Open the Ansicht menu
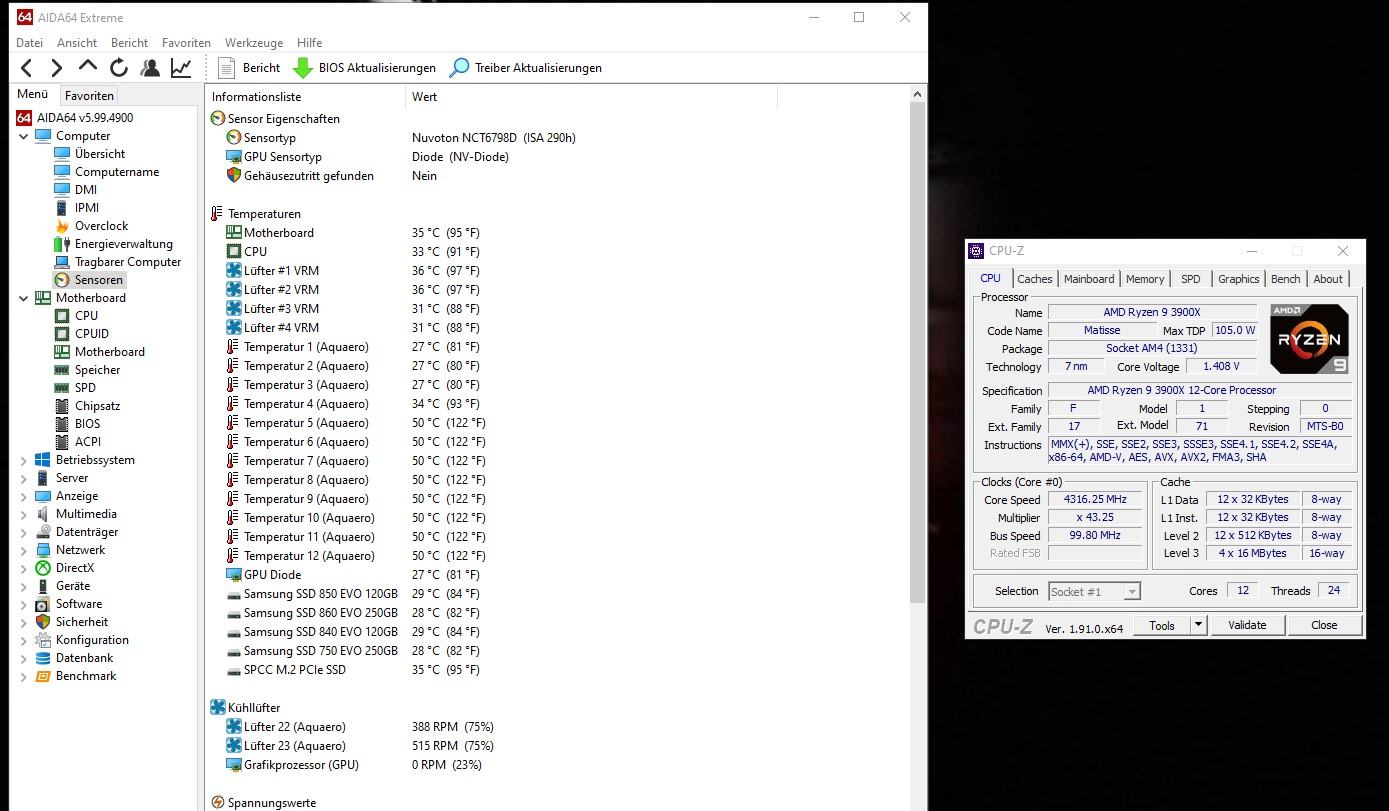The width and height of the screenshot is (1389, 811). click(77, 43)
